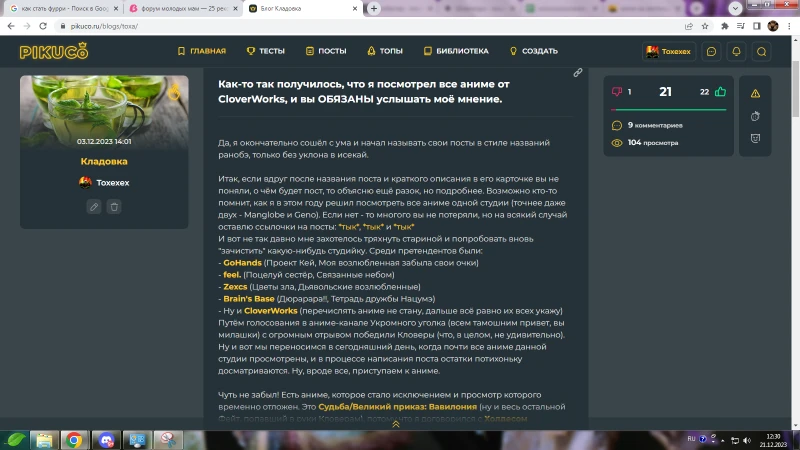
Task: Open site search magnifier icon
Action: 761,52
